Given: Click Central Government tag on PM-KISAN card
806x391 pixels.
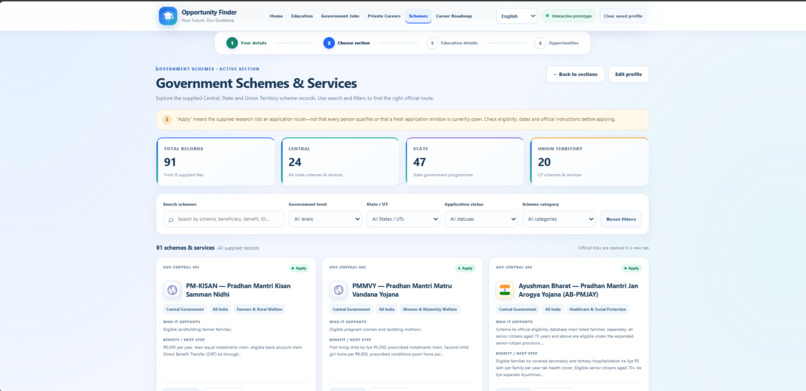Looking at the screenshot, I should click(x=185, y=309).
